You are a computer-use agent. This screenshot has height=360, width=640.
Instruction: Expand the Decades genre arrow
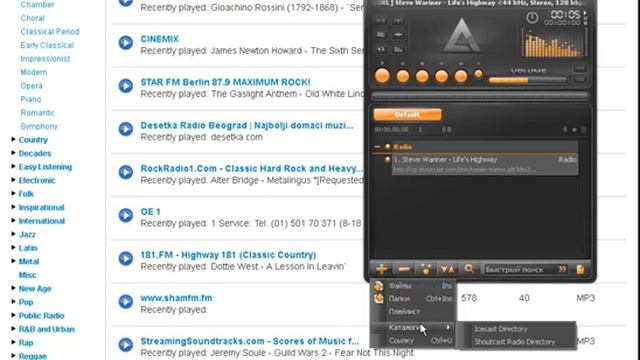(x=13, y=153)
